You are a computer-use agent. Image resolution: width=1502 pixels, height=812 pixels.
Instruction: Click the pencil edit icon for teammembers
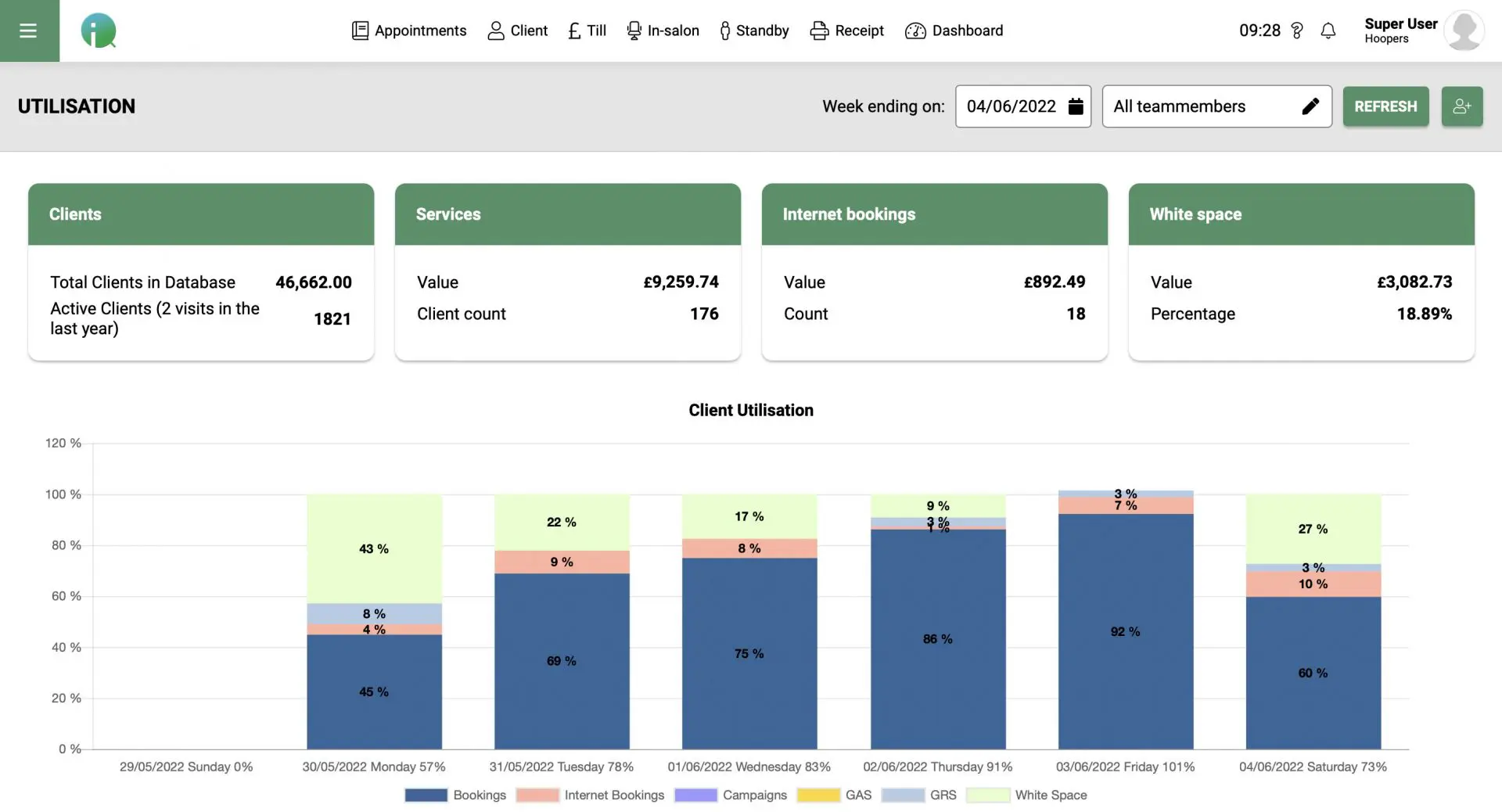click(x=1310, y=106)
